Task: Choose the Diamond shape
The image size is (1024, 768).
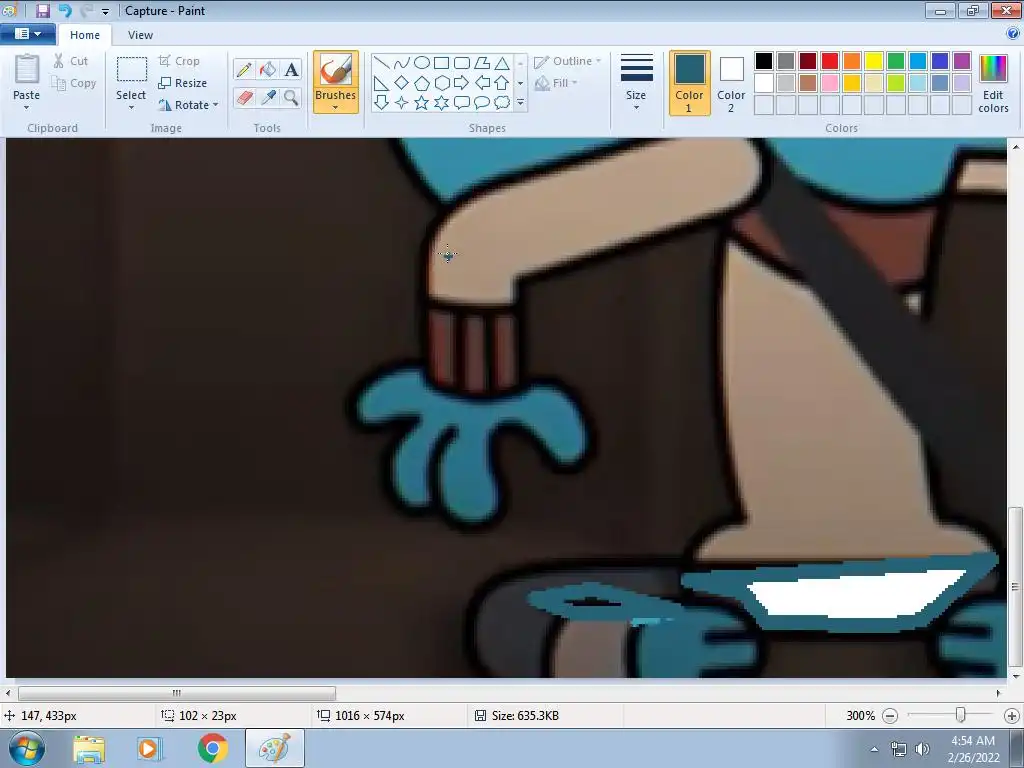Action: click(402, 83)
